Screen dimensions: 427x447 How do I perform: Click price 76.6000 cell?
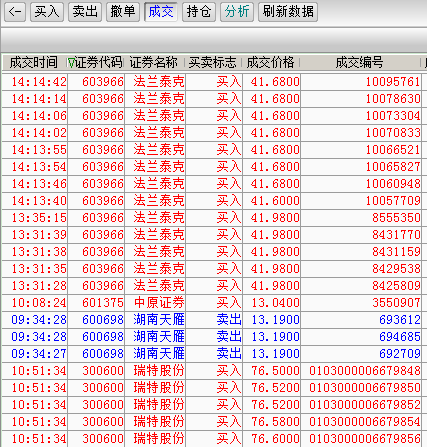[275, 439]
